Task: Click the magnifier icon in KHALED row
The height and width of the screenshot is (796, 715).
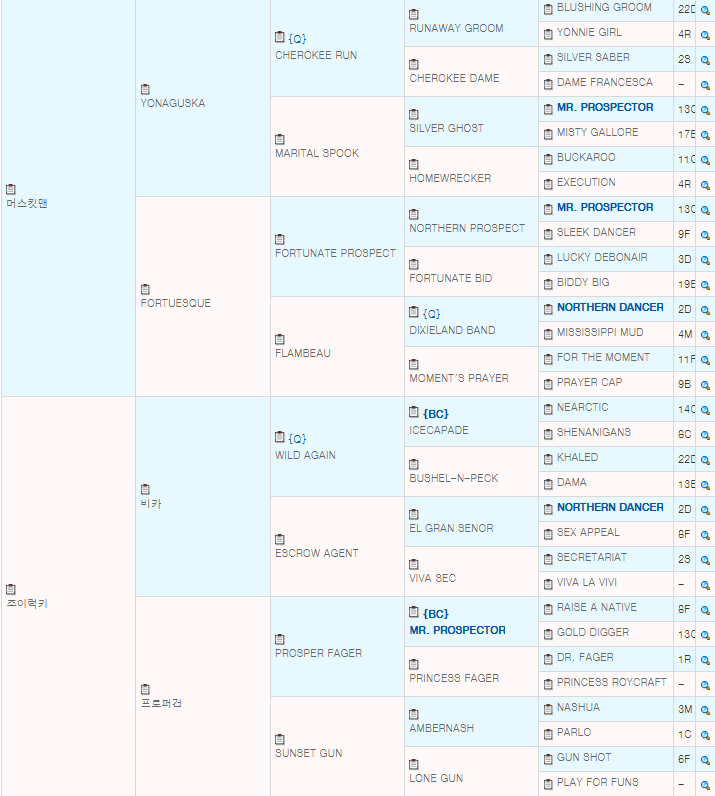Action: (705, 459)
